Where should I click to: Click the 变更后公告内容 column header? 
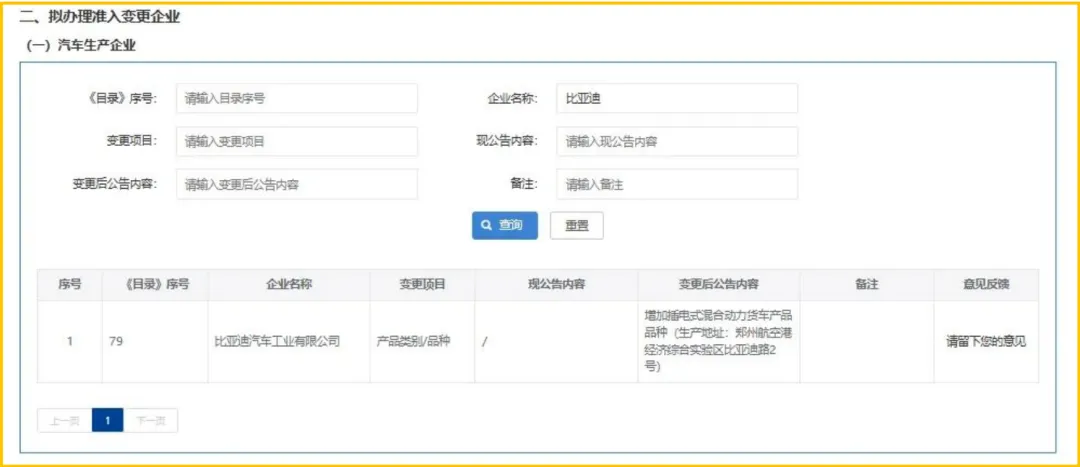coord(719,284)
